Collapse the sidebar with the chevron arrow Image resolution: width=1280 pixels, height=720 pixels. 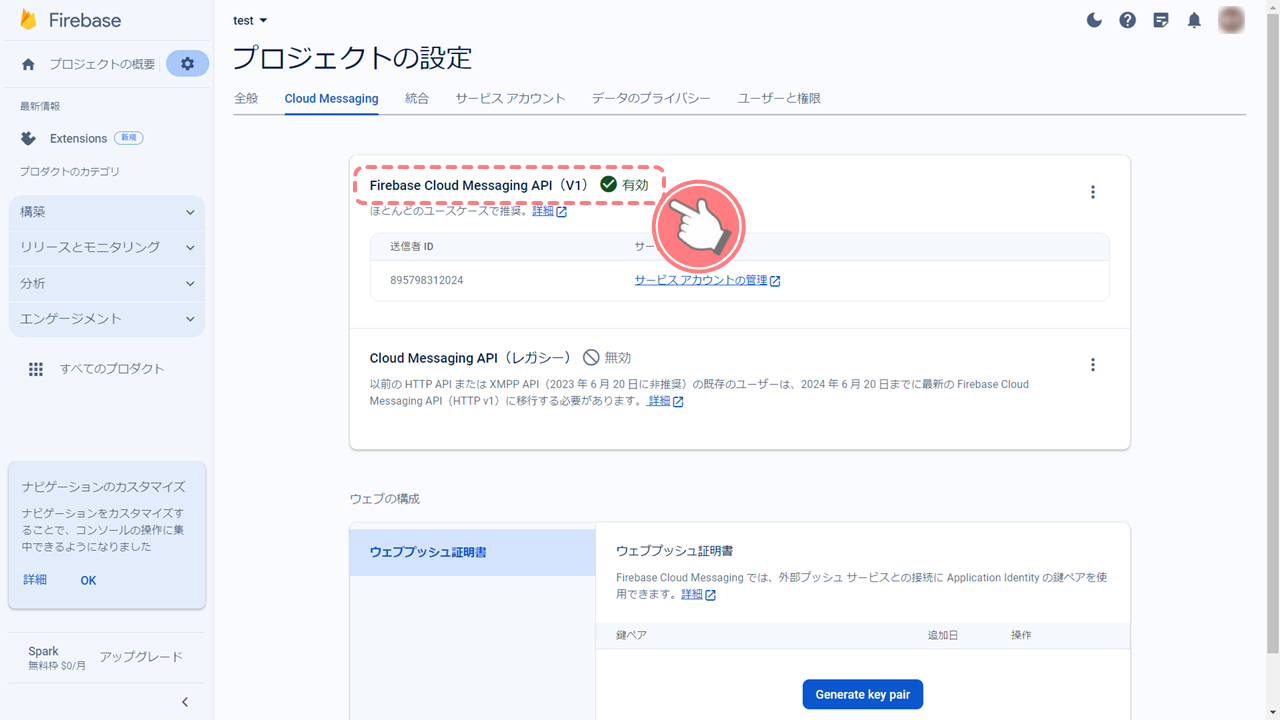click(x=184, y=702)
